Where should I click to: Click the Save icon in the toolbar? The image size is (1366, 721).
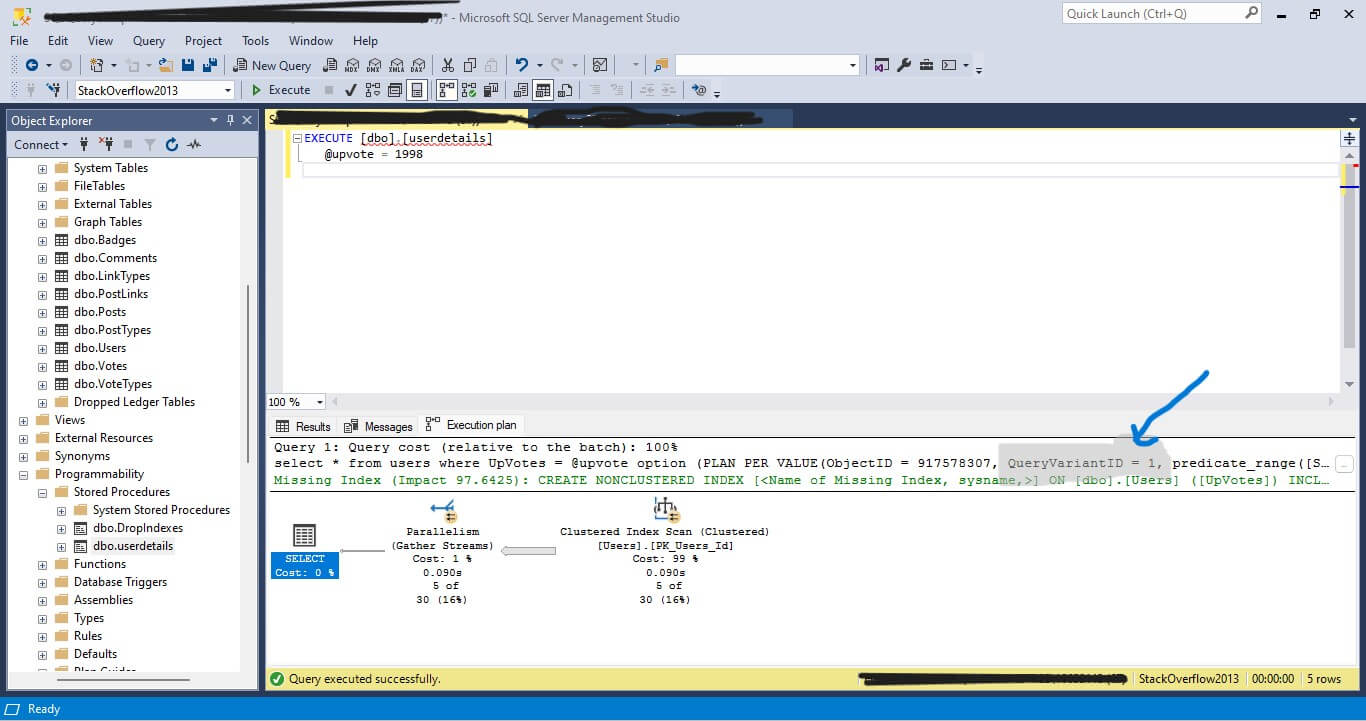[x=188, y=64]
